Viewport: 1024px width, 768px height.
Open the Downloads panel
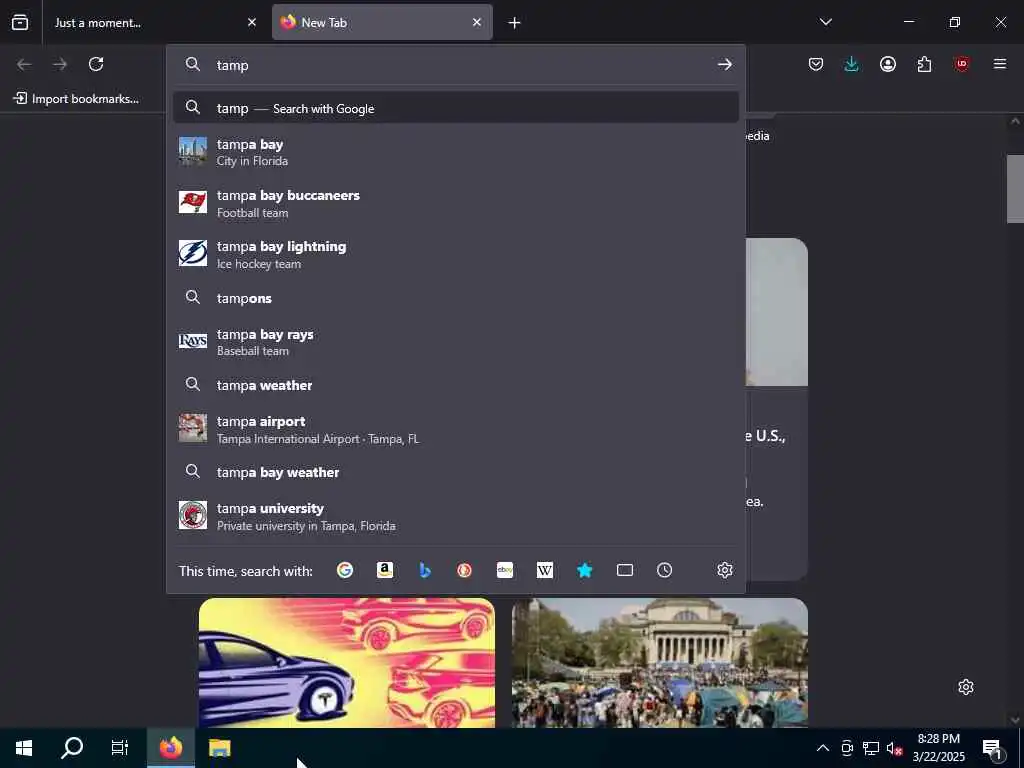[852, 64]
